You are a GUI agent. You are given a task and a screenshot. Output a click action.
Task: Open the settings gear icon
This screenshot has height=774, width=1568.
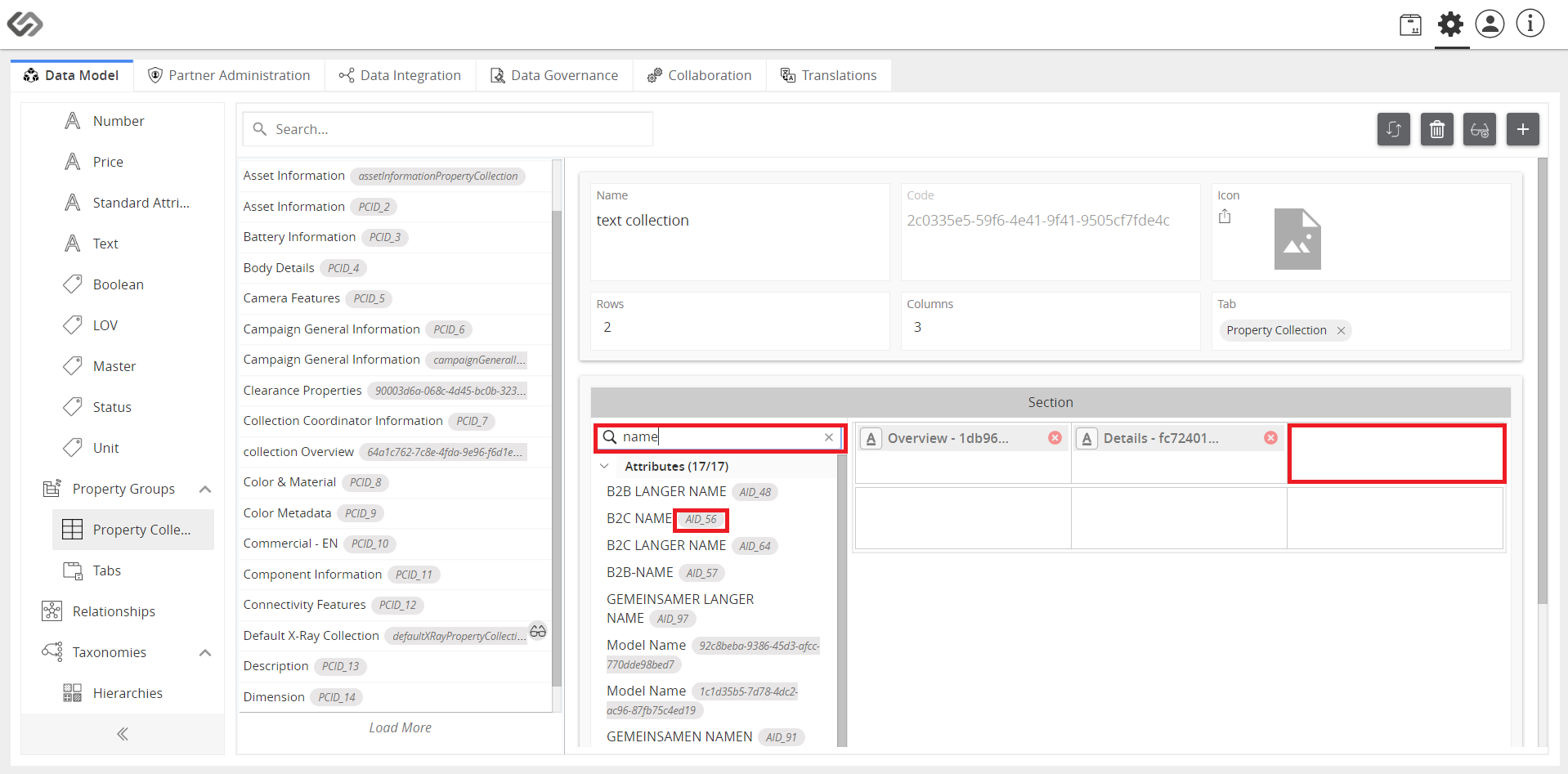[x=1450, y=24]
